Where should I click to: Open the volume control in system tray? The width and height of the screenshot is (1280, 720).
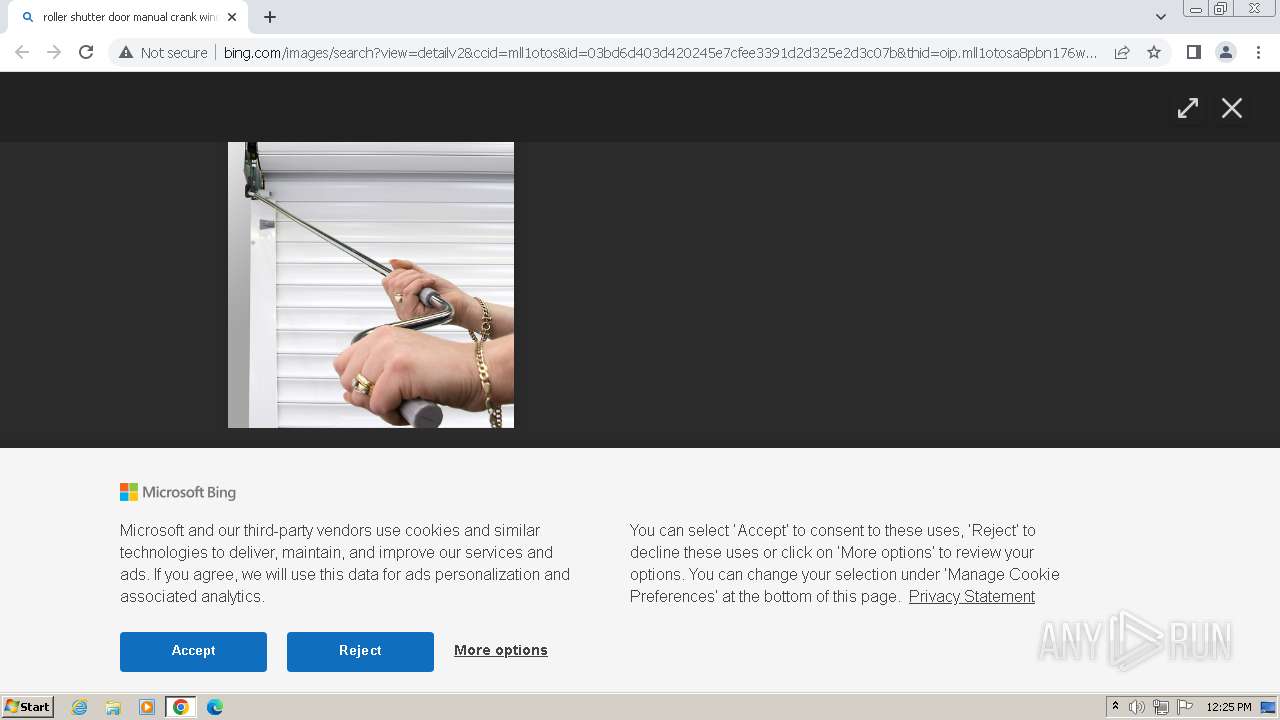click(x=1136, y=707)
